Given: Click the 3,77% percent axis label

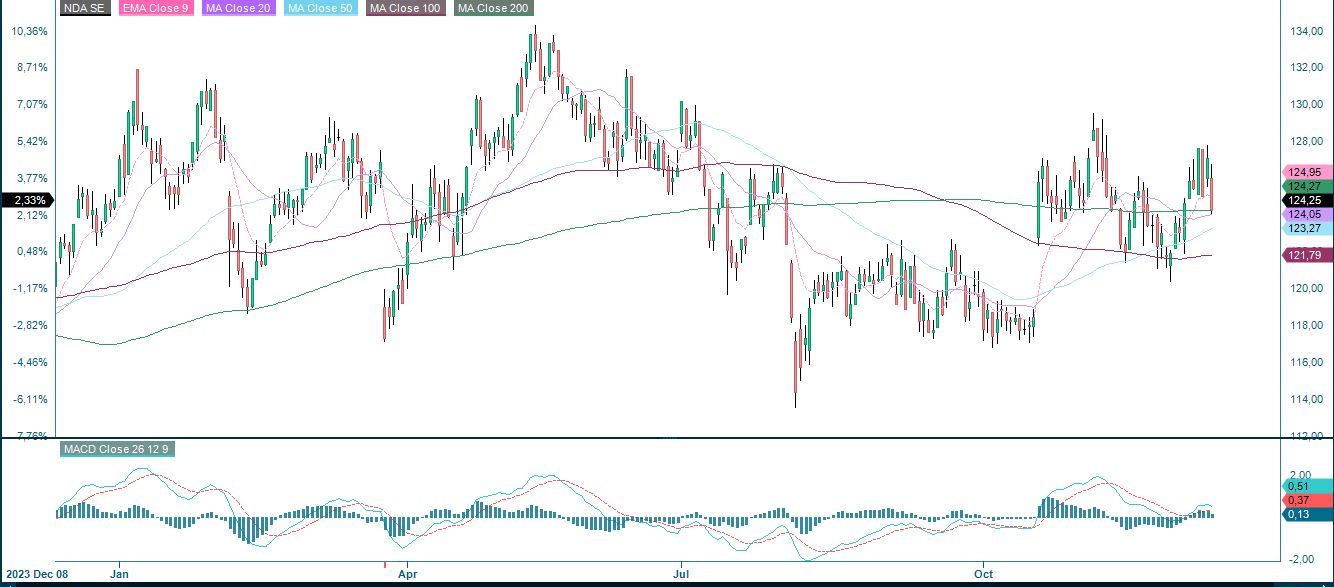Looking at the screenshot, I should coord(31,178).
